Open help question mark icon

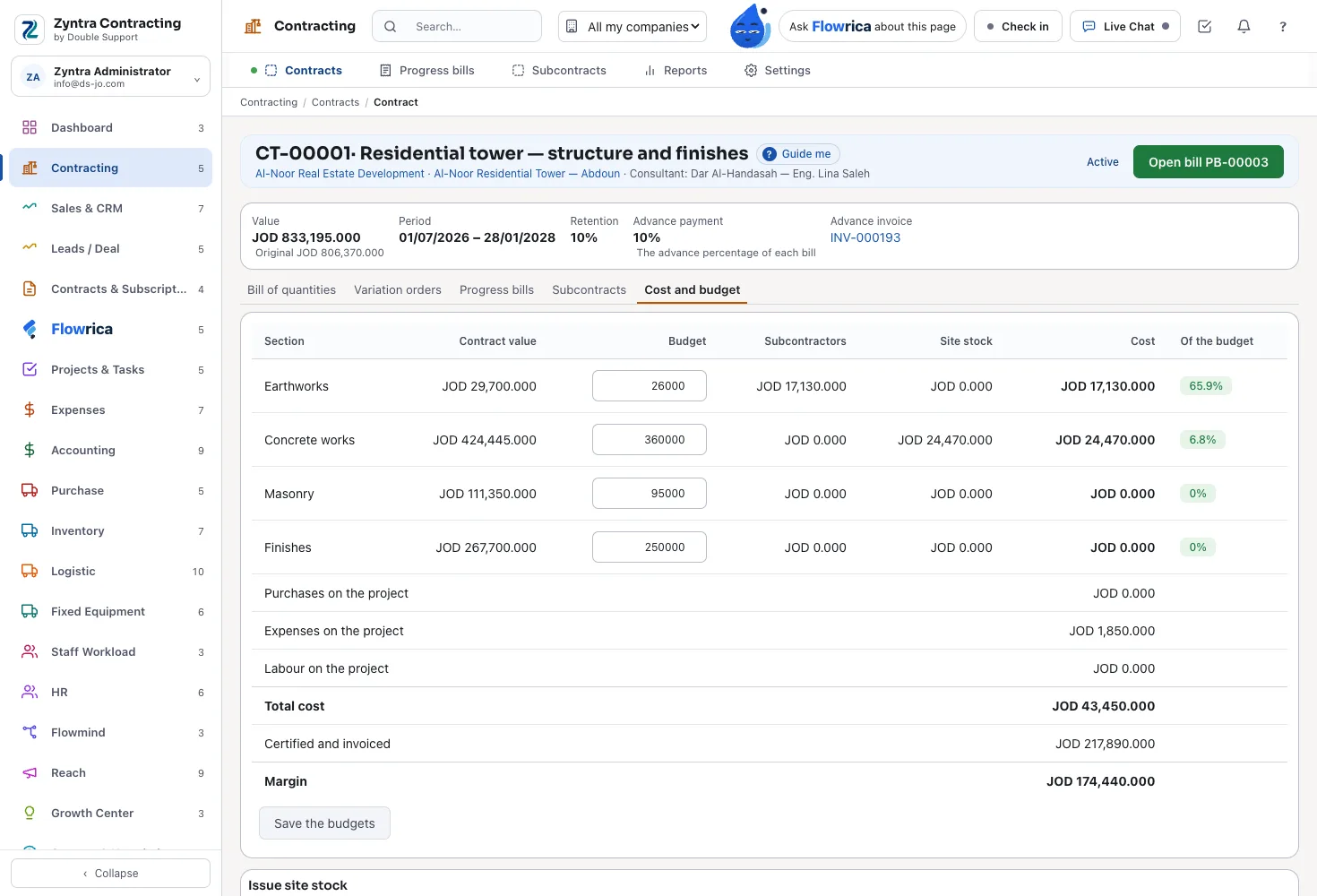coord(1283,27)
